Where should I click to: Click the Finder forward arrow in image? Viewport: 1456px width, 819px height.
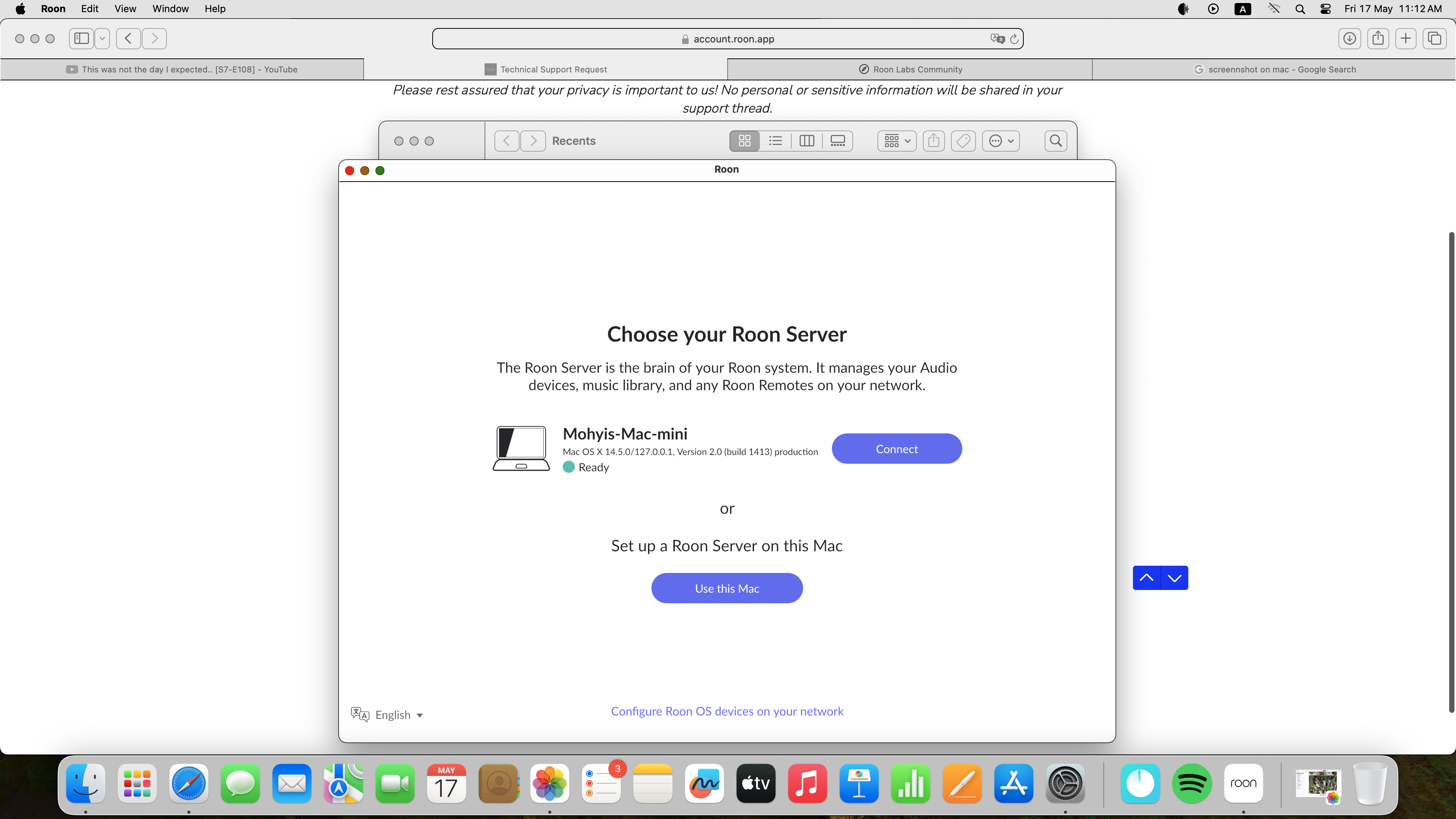(x=533, y=141)
